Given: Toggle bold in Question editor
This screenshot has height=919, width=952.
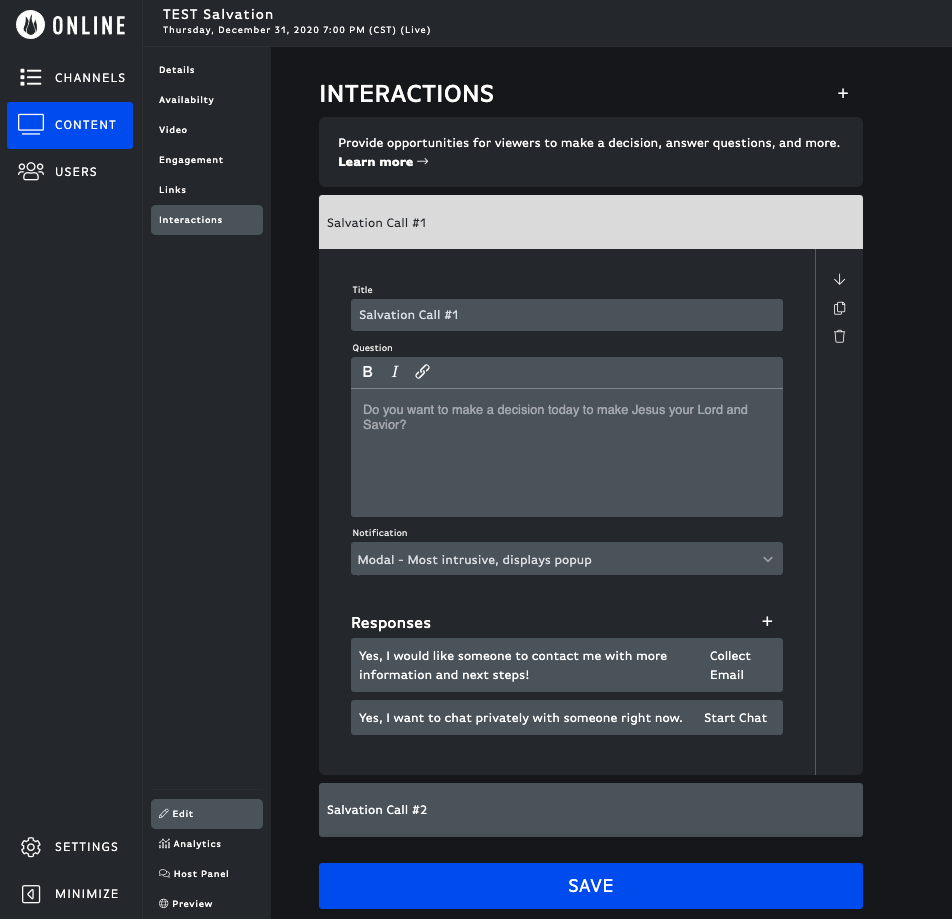Looking at the screenshot, I should 367,372.
